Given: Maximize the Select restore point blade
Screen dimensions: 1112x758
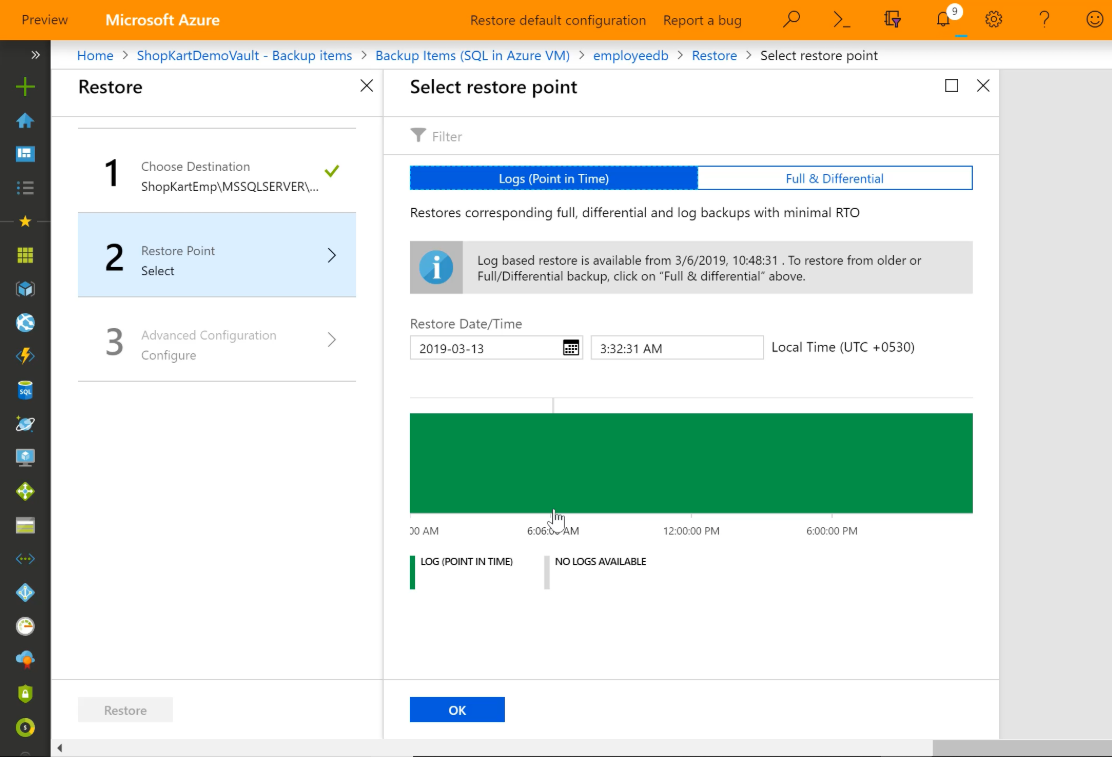Looking at the screenshot, I should [952, 86].
